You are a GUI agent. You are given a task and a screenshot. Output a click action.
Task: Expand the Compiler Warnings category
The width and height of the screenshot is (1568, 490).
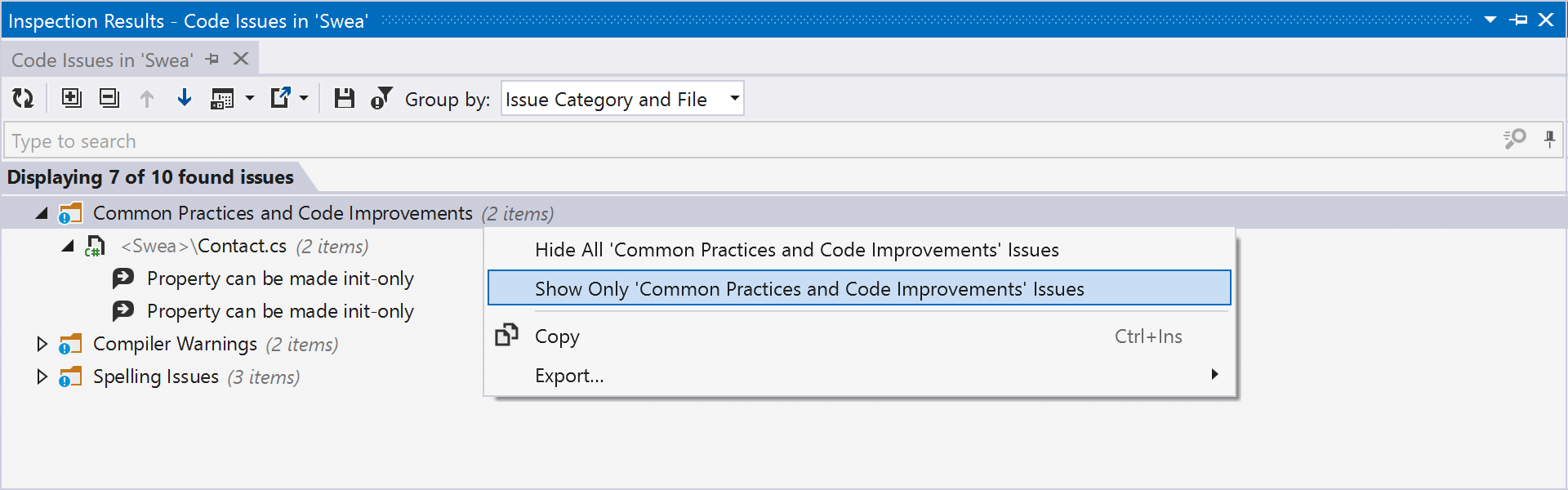[42, 344]
